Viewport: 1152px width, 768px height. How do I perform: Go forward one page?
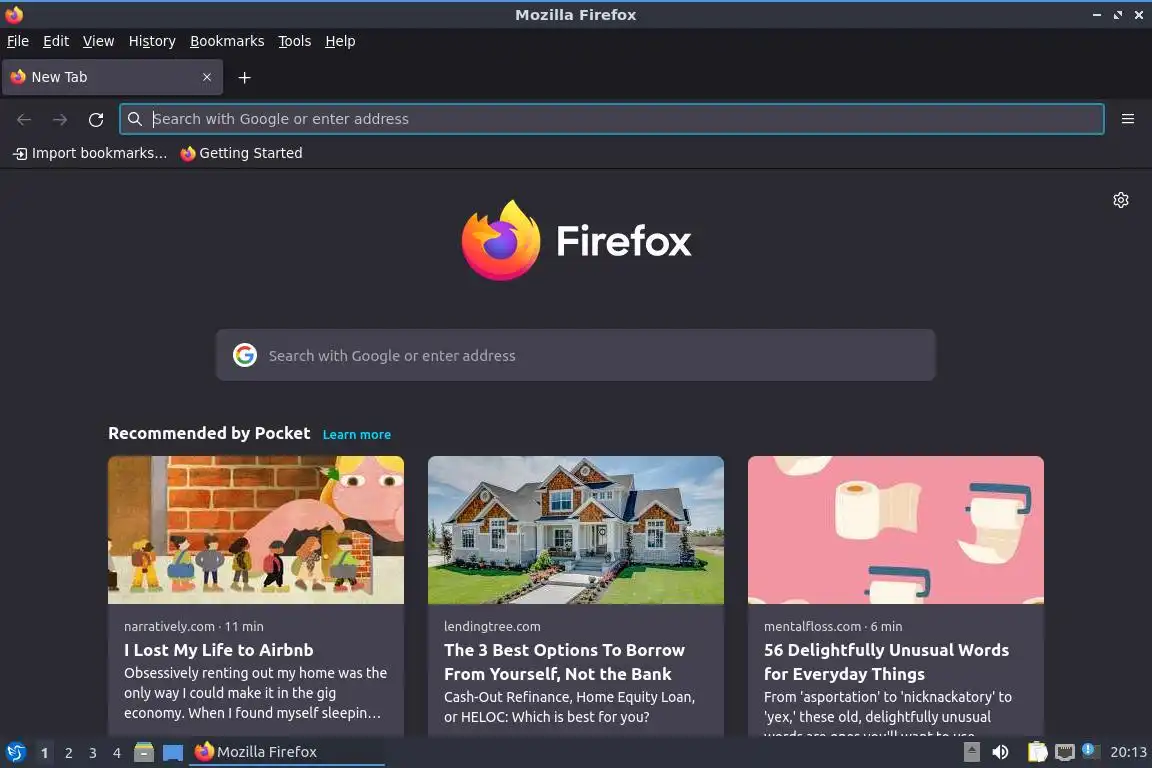click(60, 119)
